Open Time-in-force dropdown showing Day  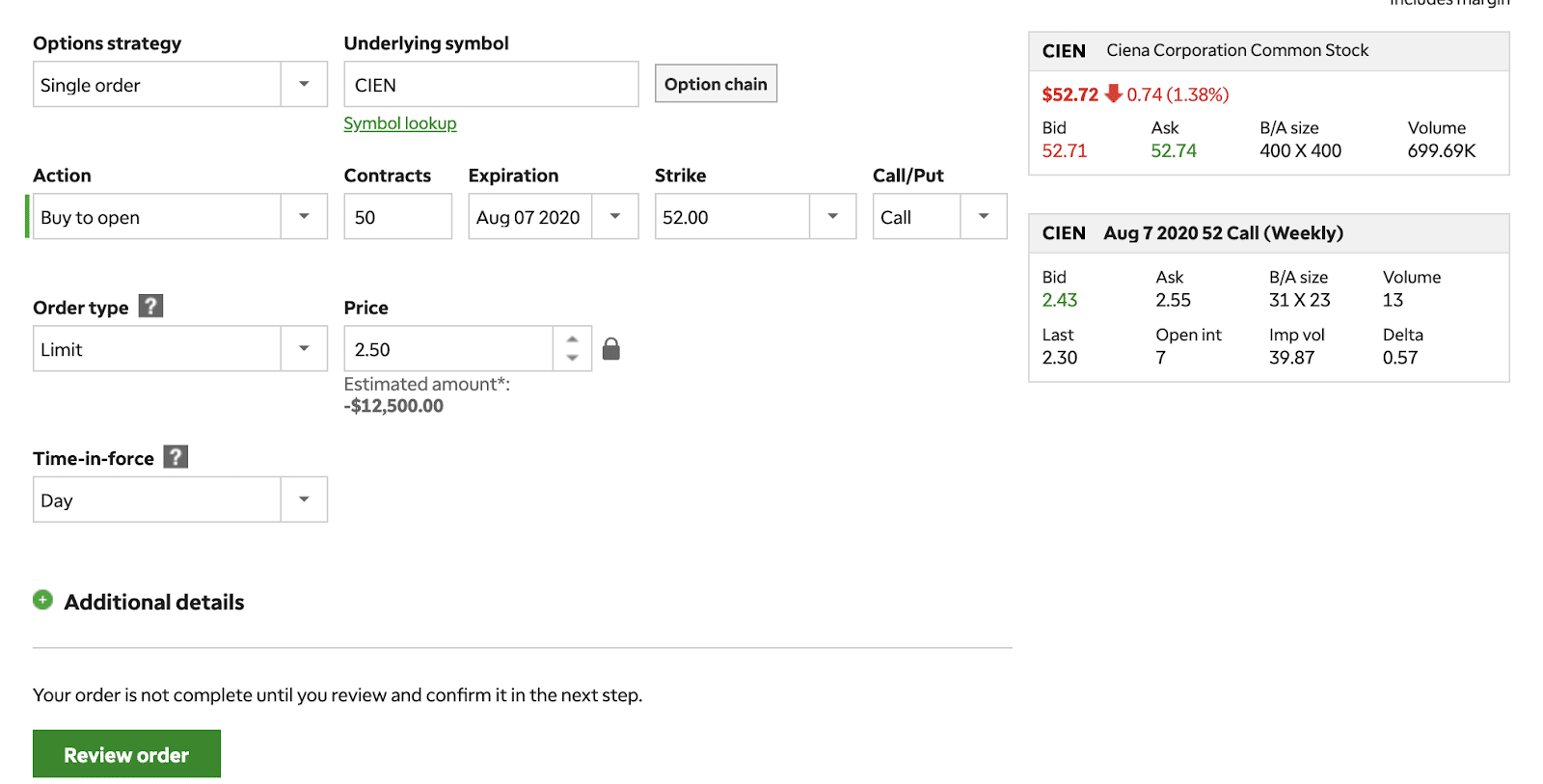(180, 500)
